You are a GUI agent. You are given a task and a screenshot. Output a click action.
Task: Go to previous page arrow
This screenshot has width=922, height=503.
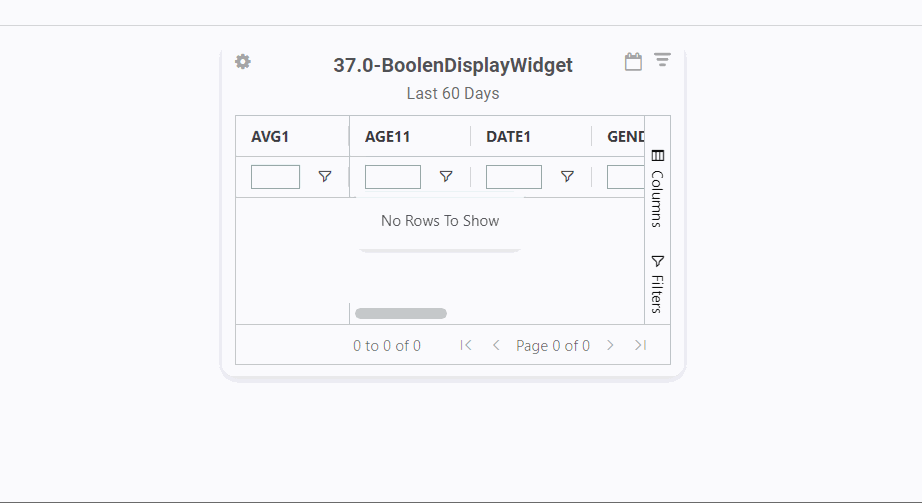(496, 345)
